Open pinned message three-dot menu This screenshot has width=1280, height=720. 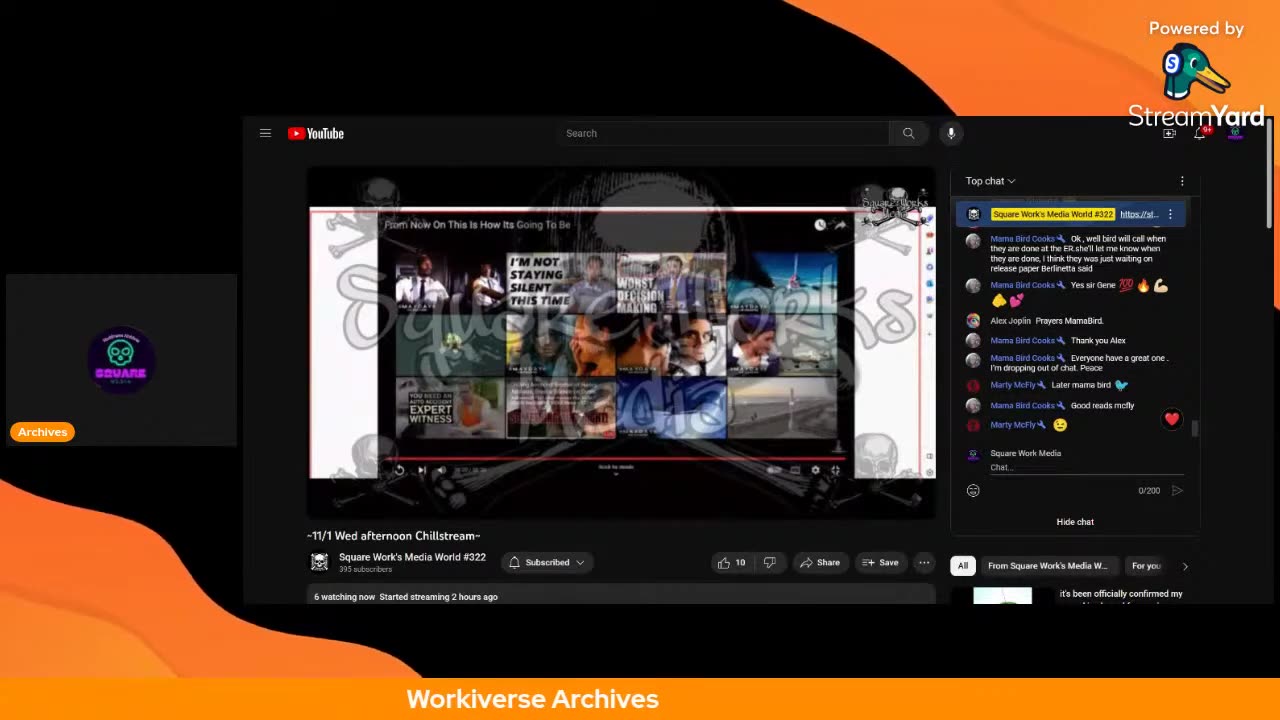[x=1170, y=214]
